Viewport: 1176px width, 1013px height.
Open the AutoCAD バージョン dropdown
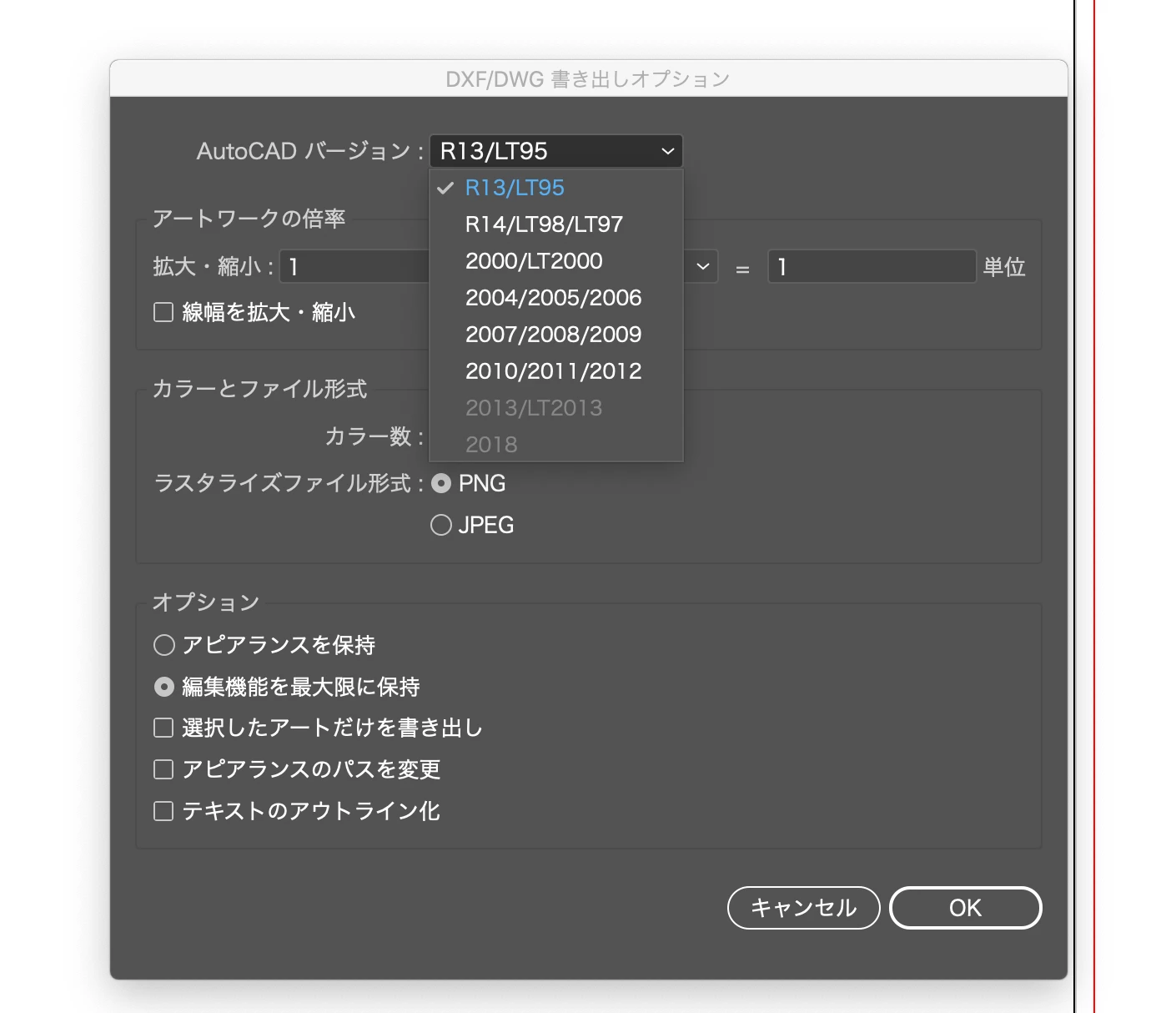click(556, 151)
